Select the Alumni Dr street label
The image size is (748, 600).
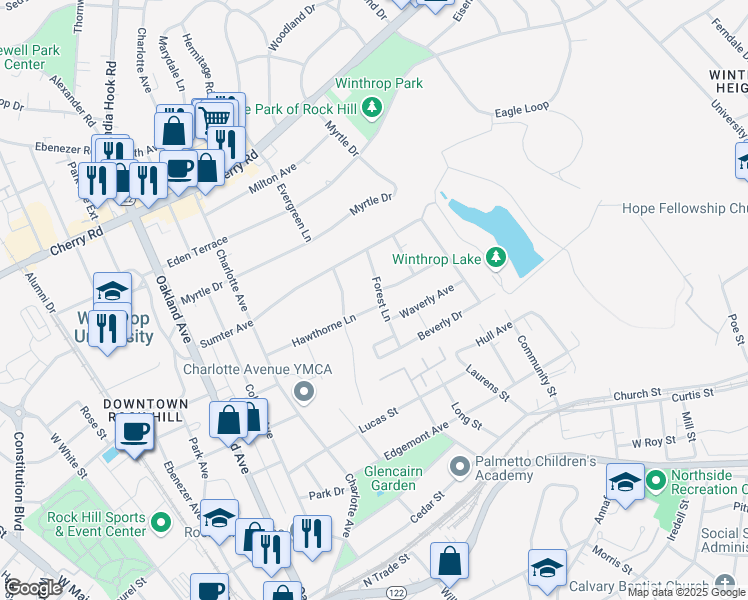click(x=41, y=293)
